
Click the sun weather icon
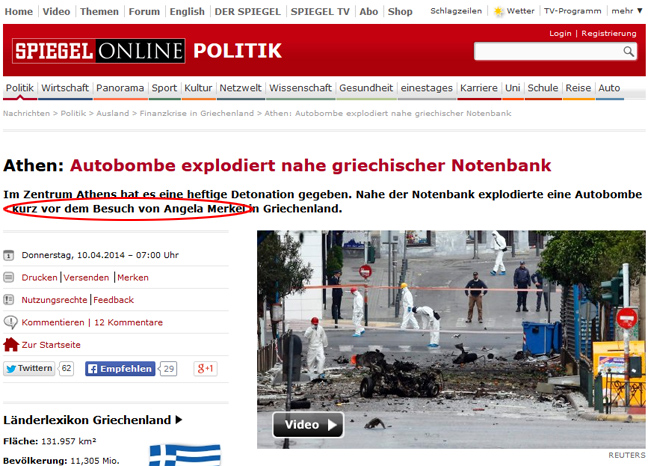tap(499, 12)
